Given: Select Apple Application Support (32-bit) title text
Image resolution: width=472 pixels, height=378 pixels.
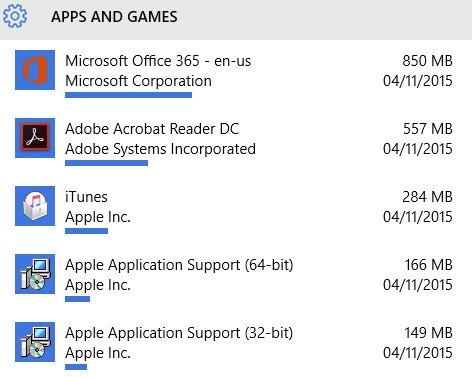Looking at the screenshot, I should click(x=179, y=333).
